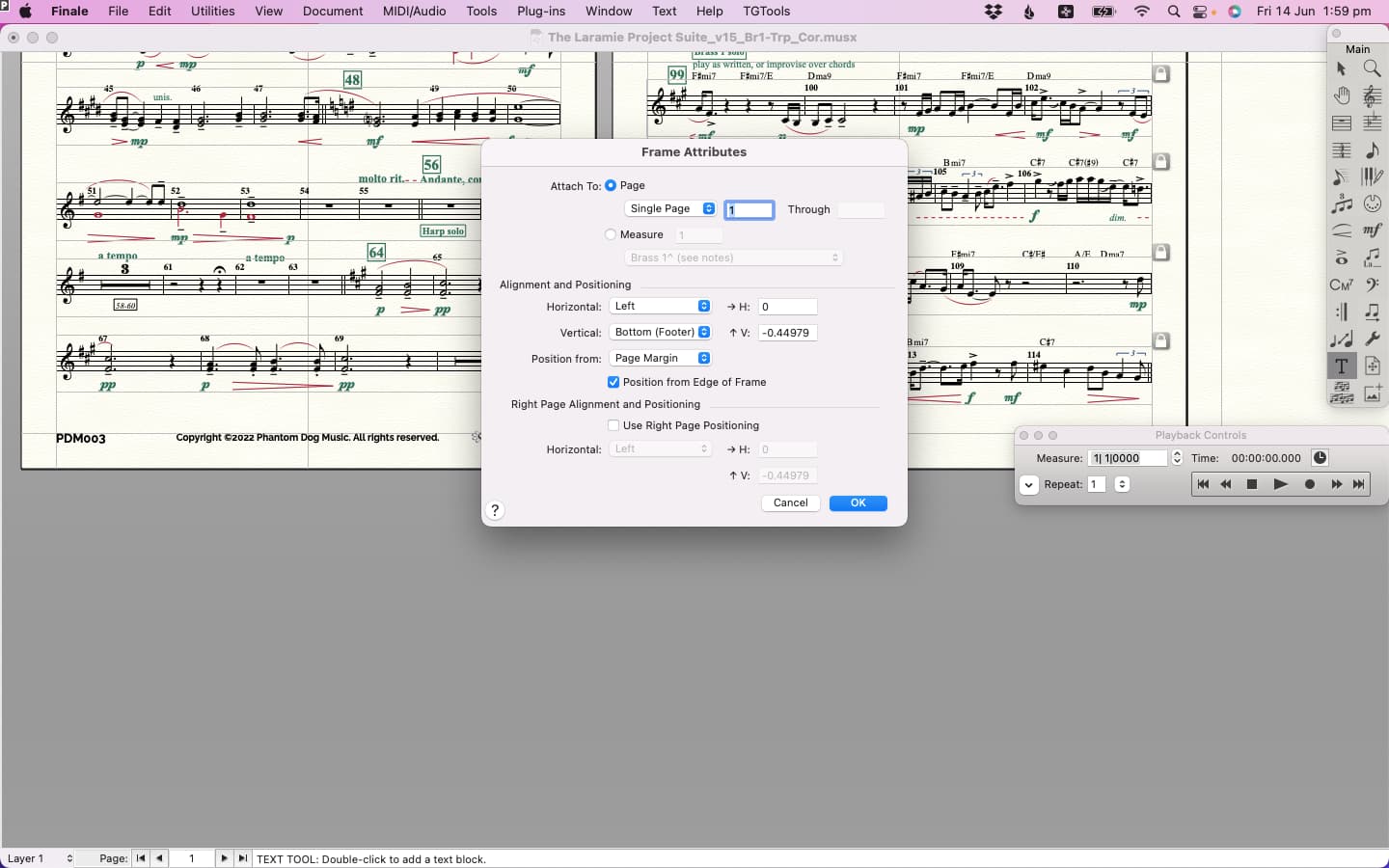Select the Lyrics tool
Image resolution: width=1389 pixels, height=868 pixels.
point(1372,258)
